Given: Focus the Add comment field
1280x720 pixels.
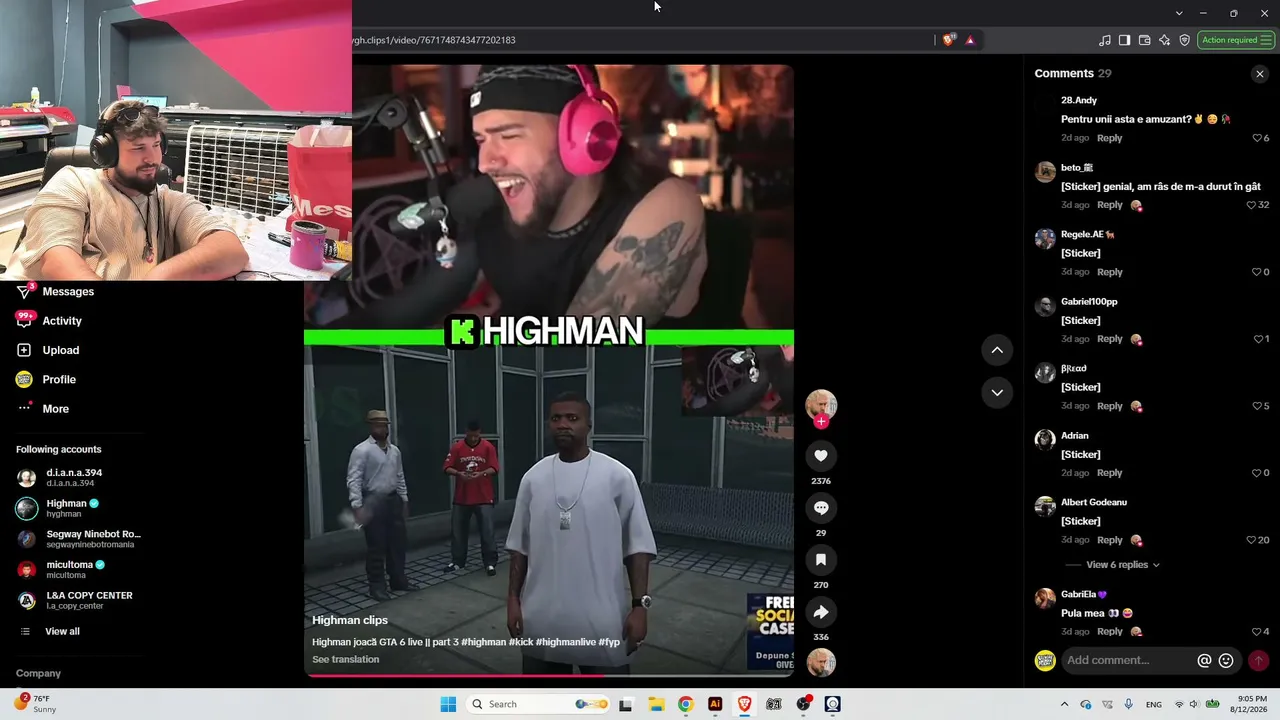Looking at the screenshot, I should [x=1127, y=660].
